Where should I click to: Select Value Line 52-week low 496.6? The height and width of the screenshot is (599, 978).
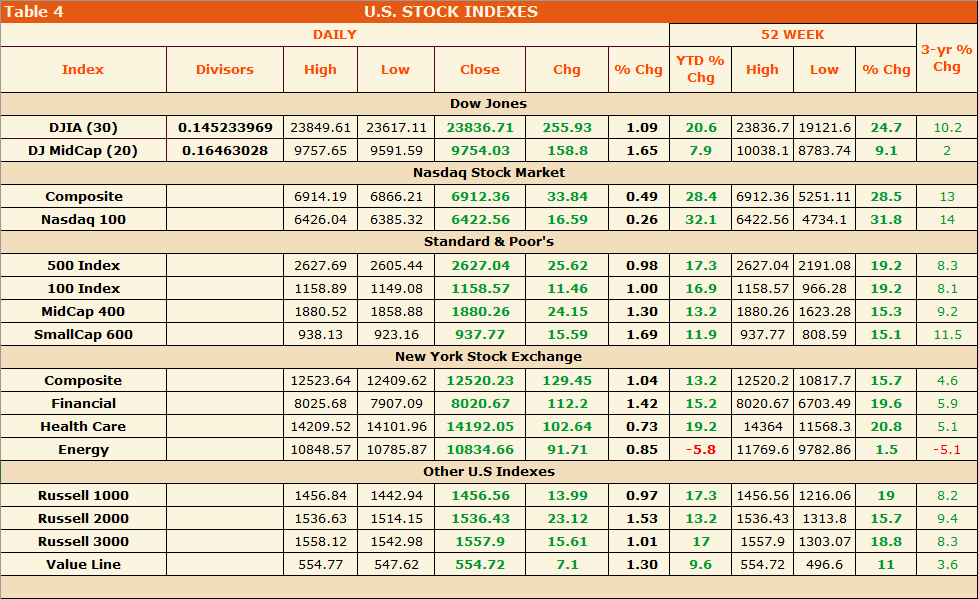(824, 565)
